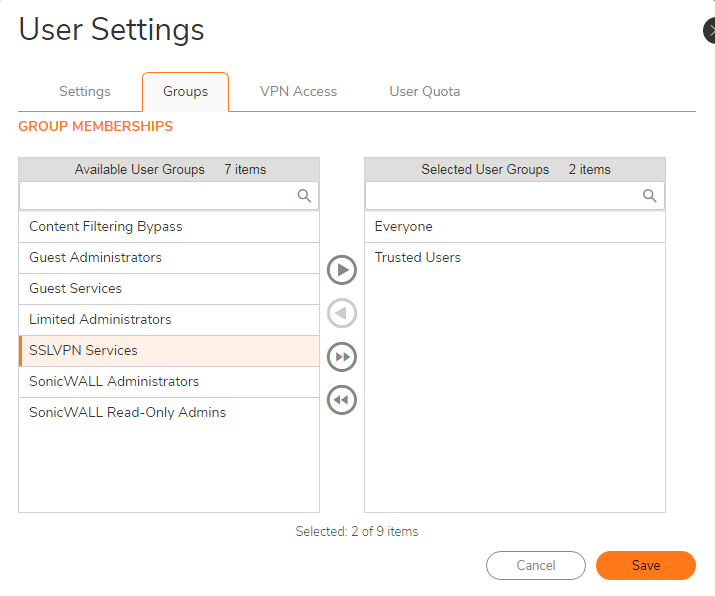The width and height of the screenshot is (715, 596).
Task: Close the User Settings dialog
Action: 710,31
